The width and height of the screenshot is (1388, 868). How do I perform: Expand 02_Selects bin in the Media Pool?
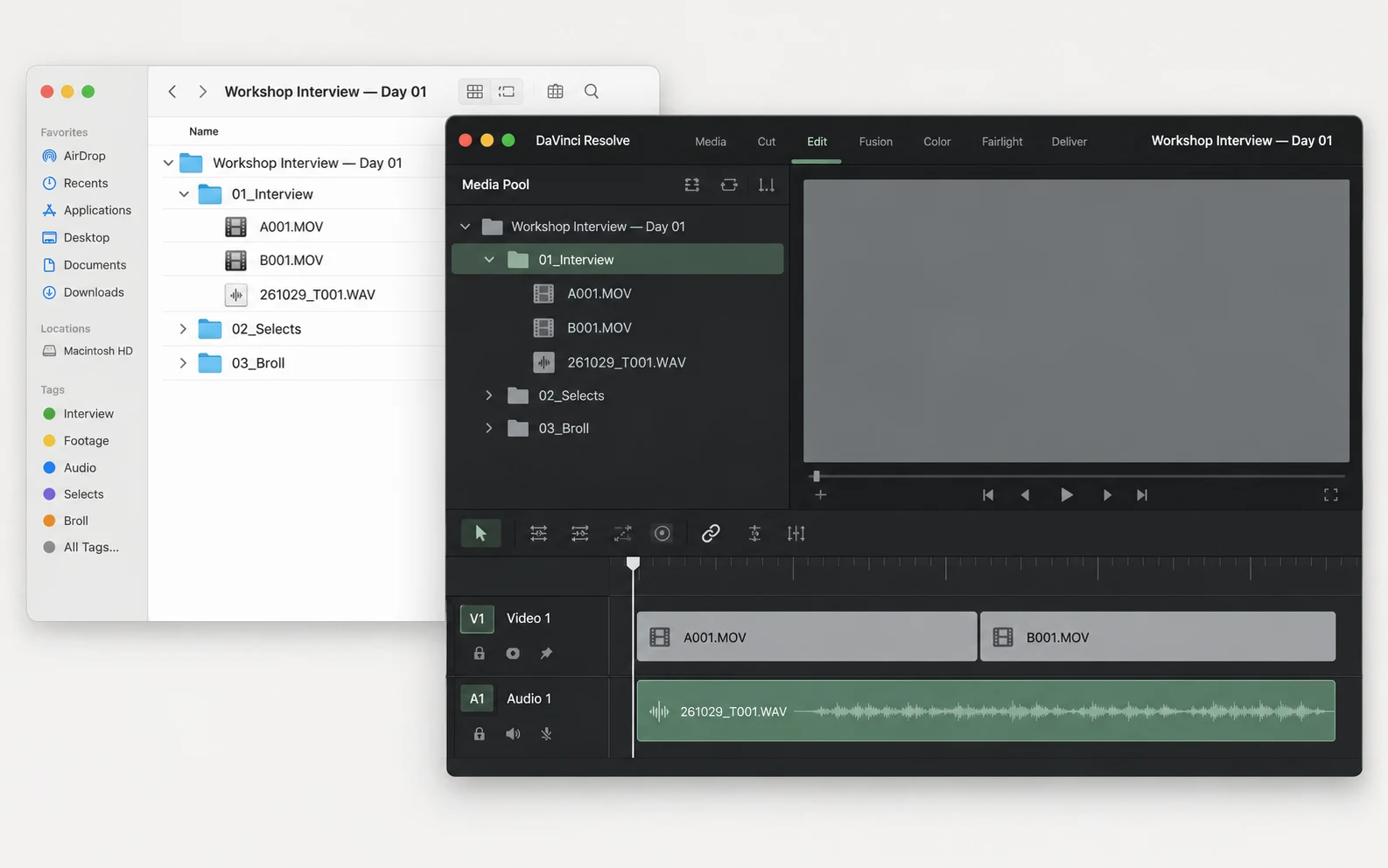(489, 395)
